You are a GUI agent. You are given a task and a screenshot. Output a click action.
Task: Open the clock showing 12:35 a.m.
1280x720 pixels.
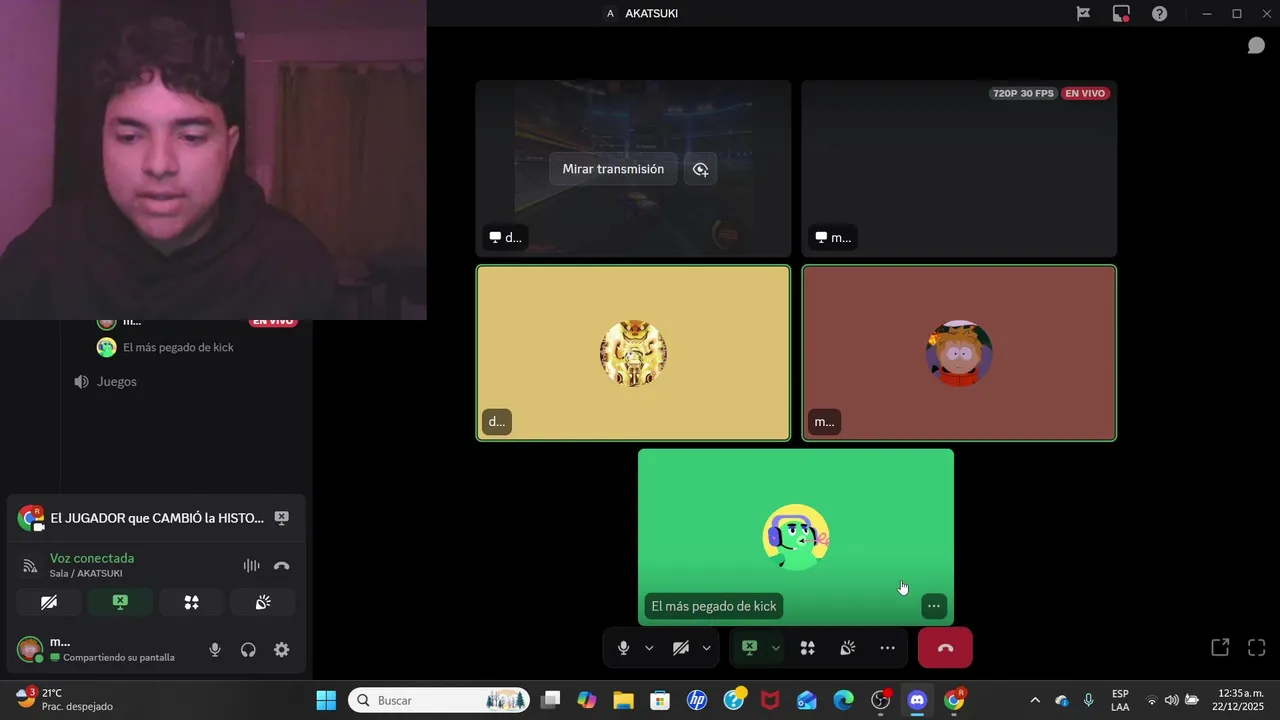(1238, 700)
